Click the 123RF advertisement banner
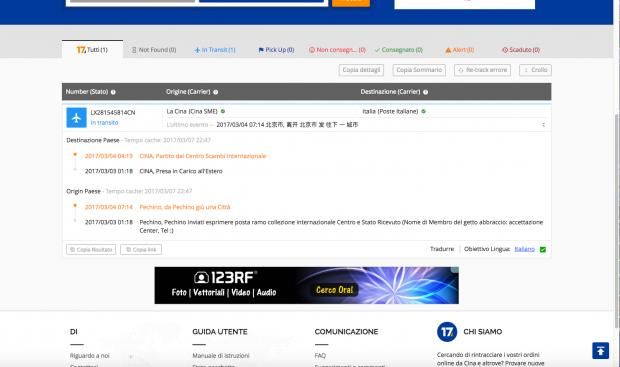The height and width of the screenshot is (367, 620). click(306, 285)
